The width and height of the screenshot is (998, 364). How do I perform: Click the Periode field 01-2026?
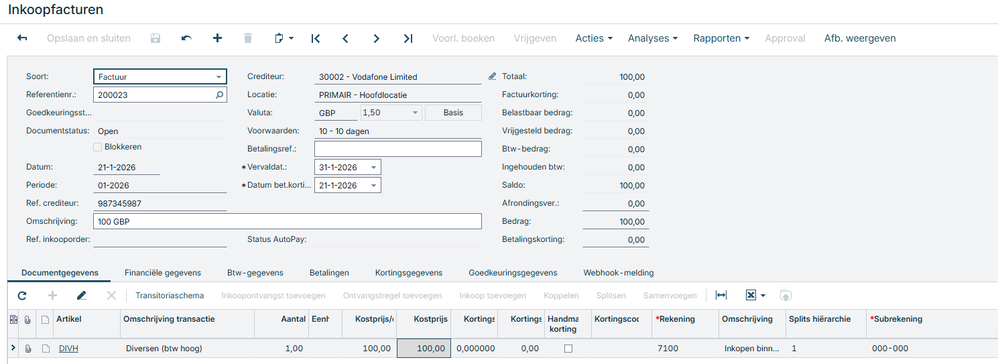[160, 185]
